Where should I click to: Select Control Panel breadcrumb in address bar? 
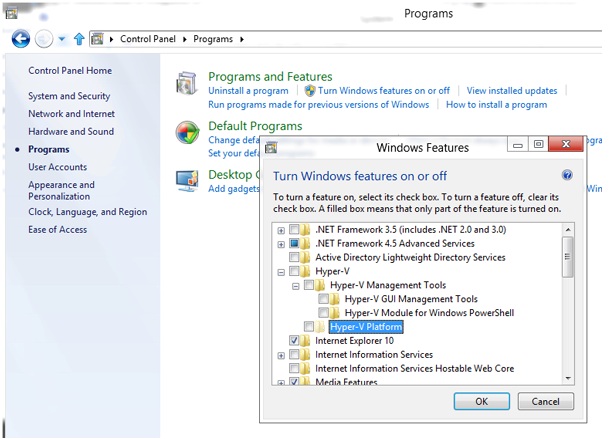(148, 39)
